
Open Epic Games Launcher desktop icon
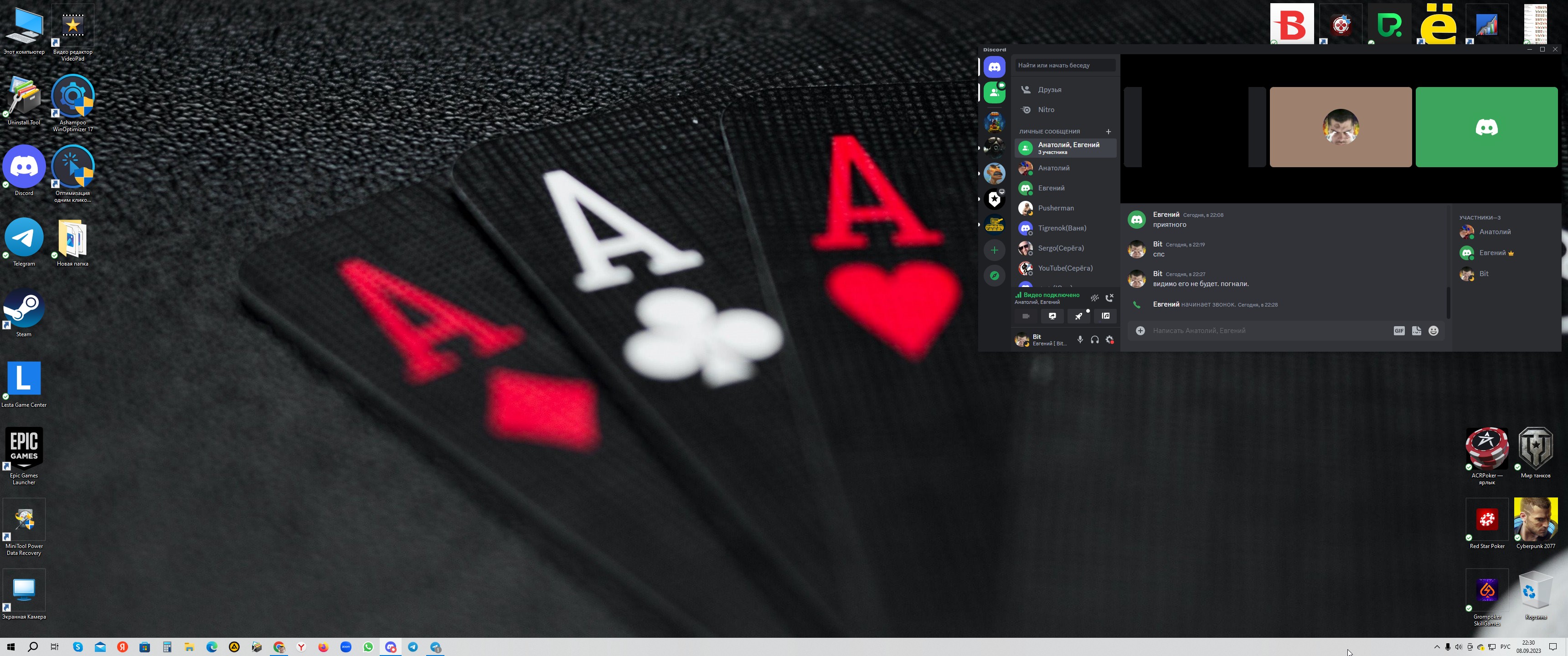(24, 456)
